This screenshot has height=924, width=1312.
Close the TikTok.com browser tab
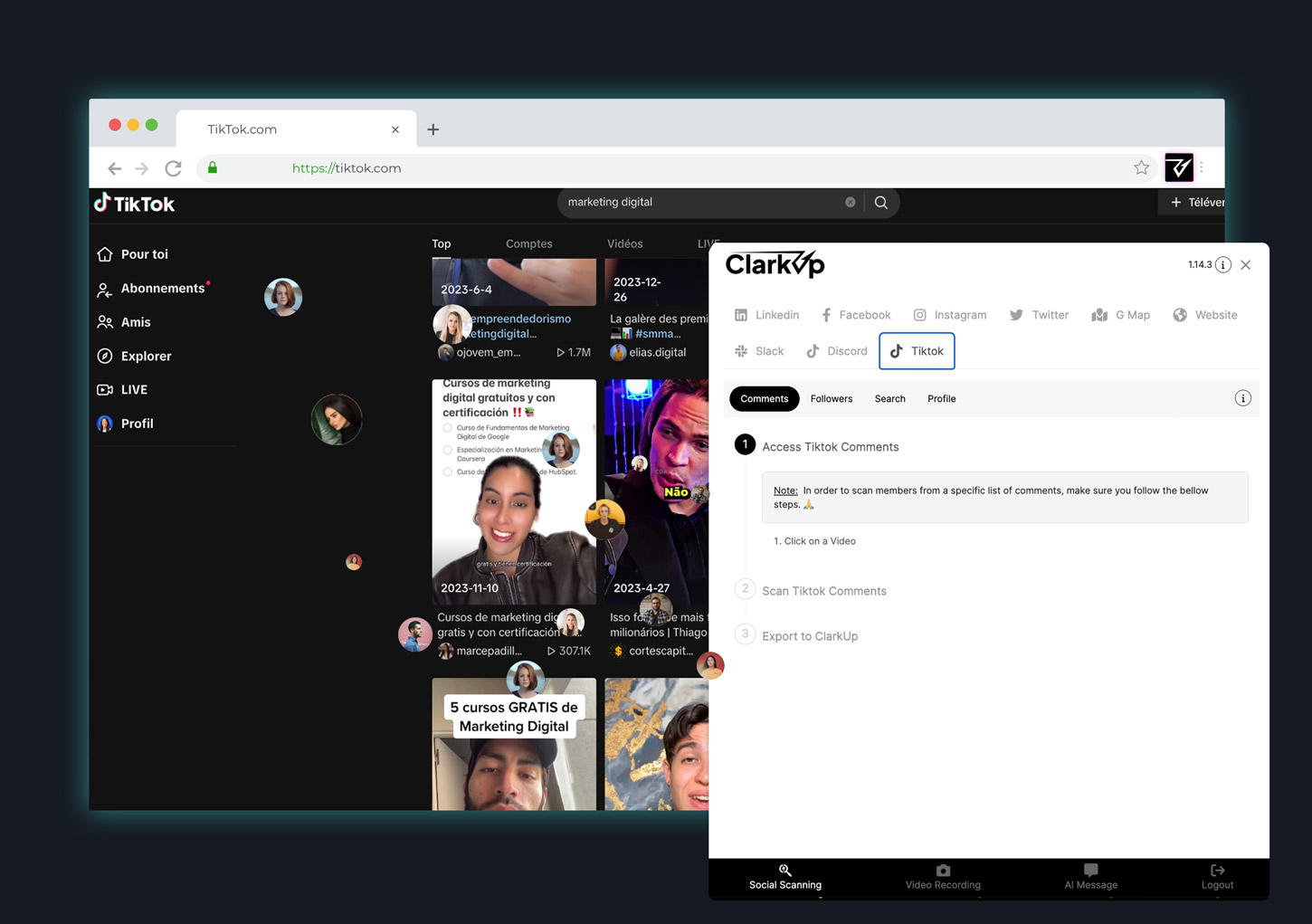395,129
